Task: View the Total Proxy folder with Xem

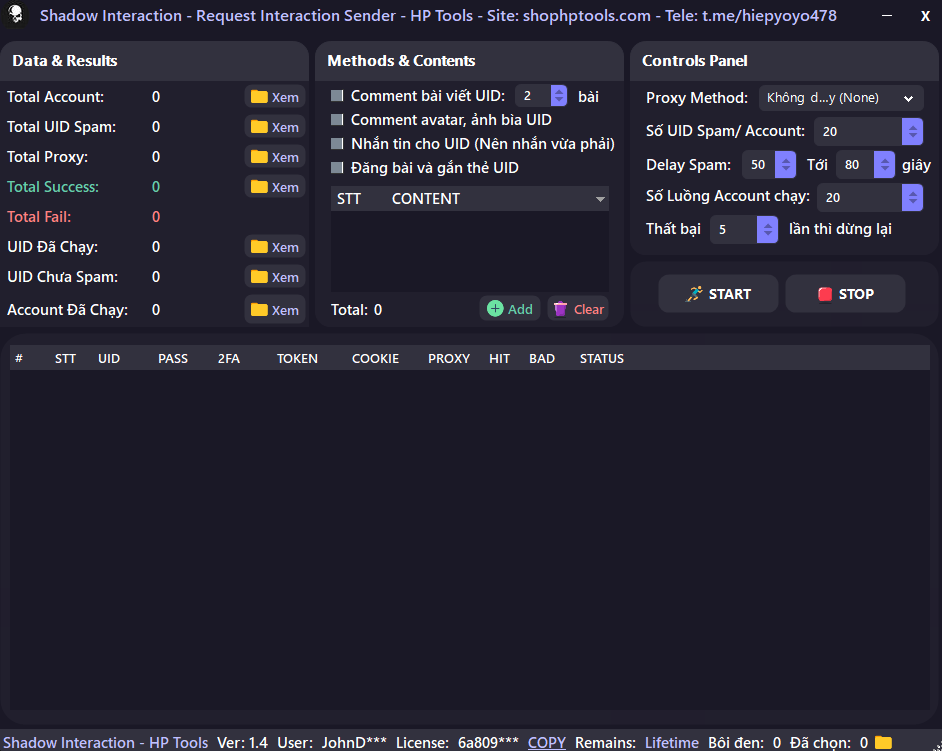Action: click(275, 157)
